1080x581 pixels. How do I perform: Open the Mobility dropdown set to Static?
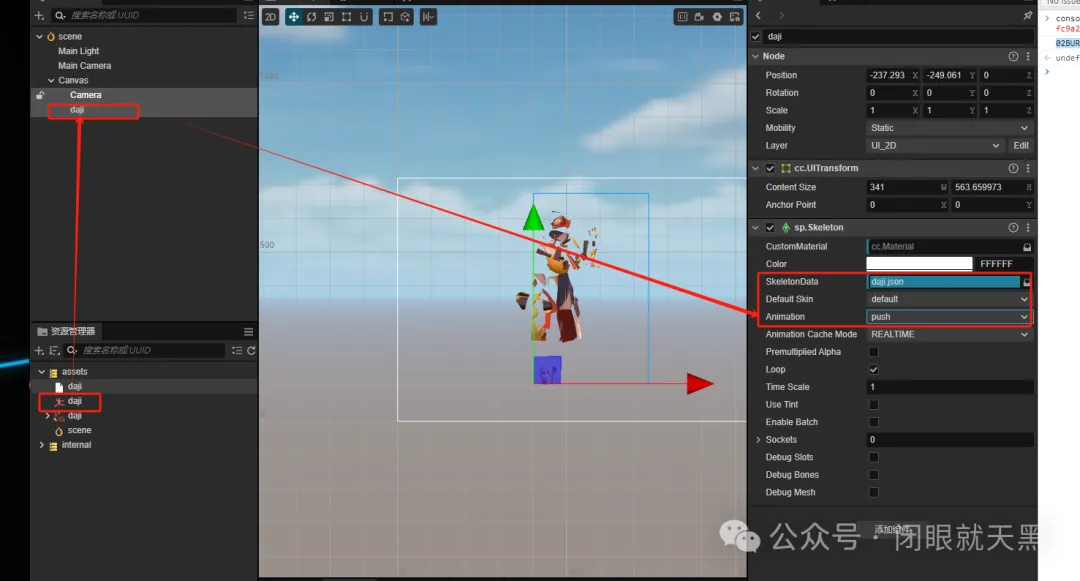click(x=949, y=128)
